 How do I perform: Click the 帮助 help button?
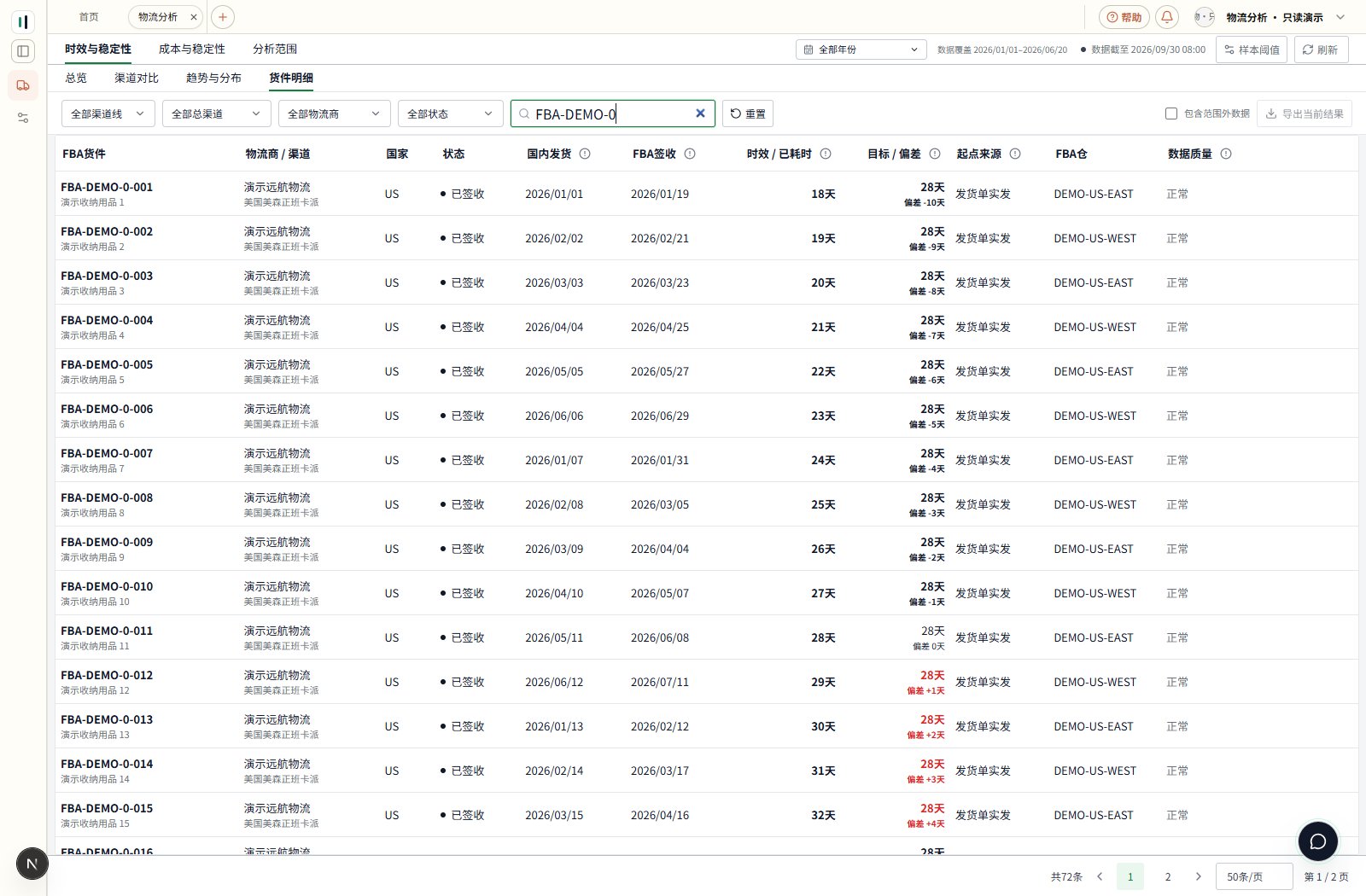point(1124,17)
